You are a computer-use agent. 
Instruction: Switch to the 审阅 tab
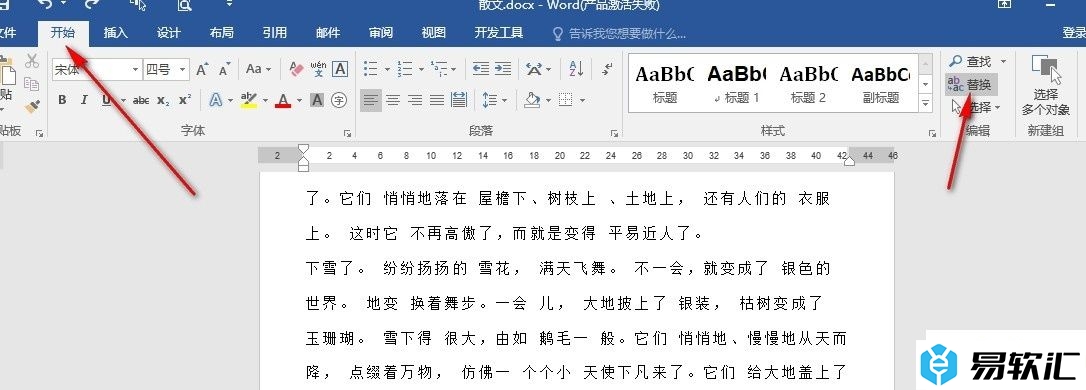(x=381, y=33)
